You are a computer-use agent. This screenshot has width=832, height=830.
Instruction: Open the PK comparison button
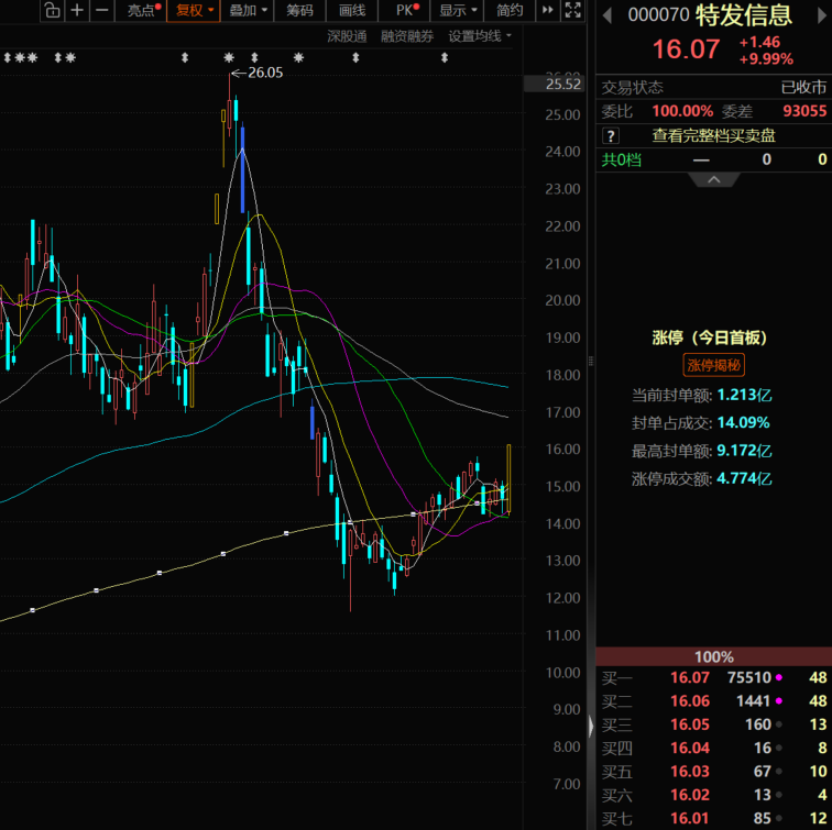tap(405, 10)
